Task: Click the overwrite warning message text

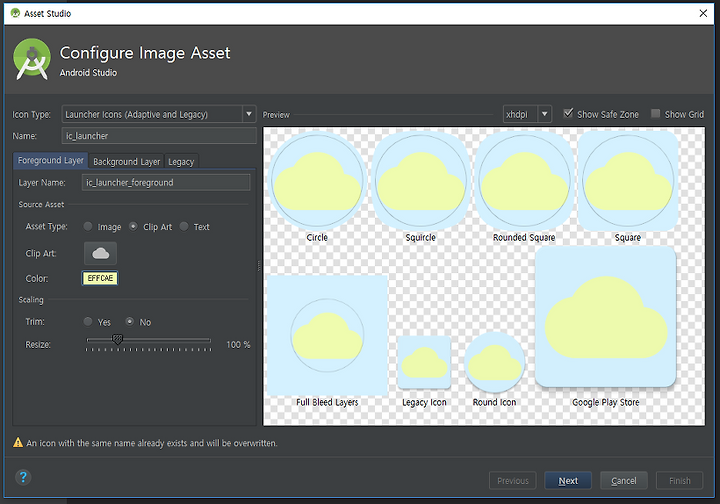Action: tap(152, 443)
